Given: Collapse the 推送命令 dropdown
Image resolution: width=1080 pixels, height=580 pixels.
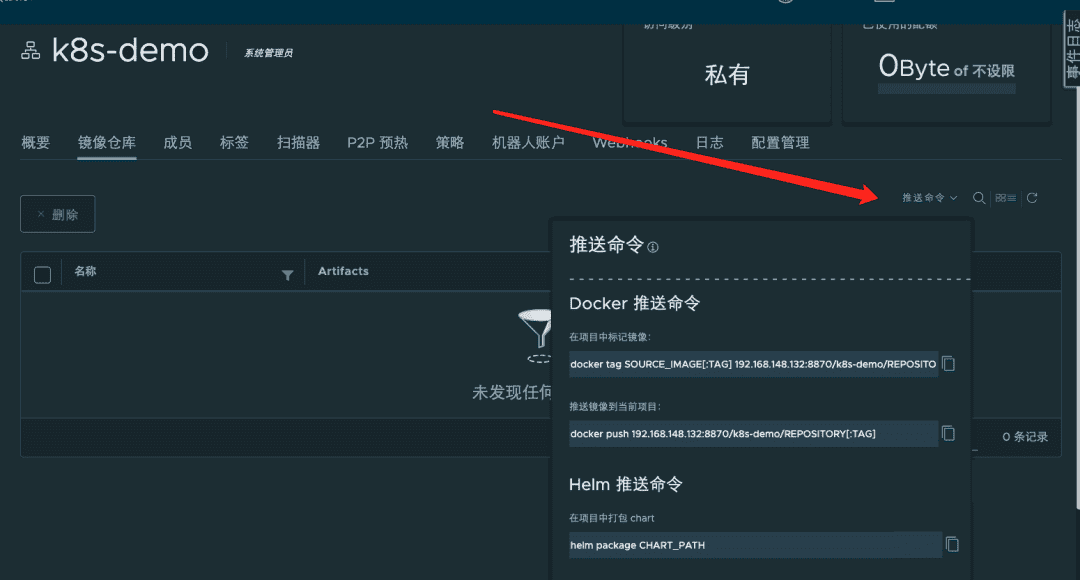Looking at the screenshot, I should [929, 198].
